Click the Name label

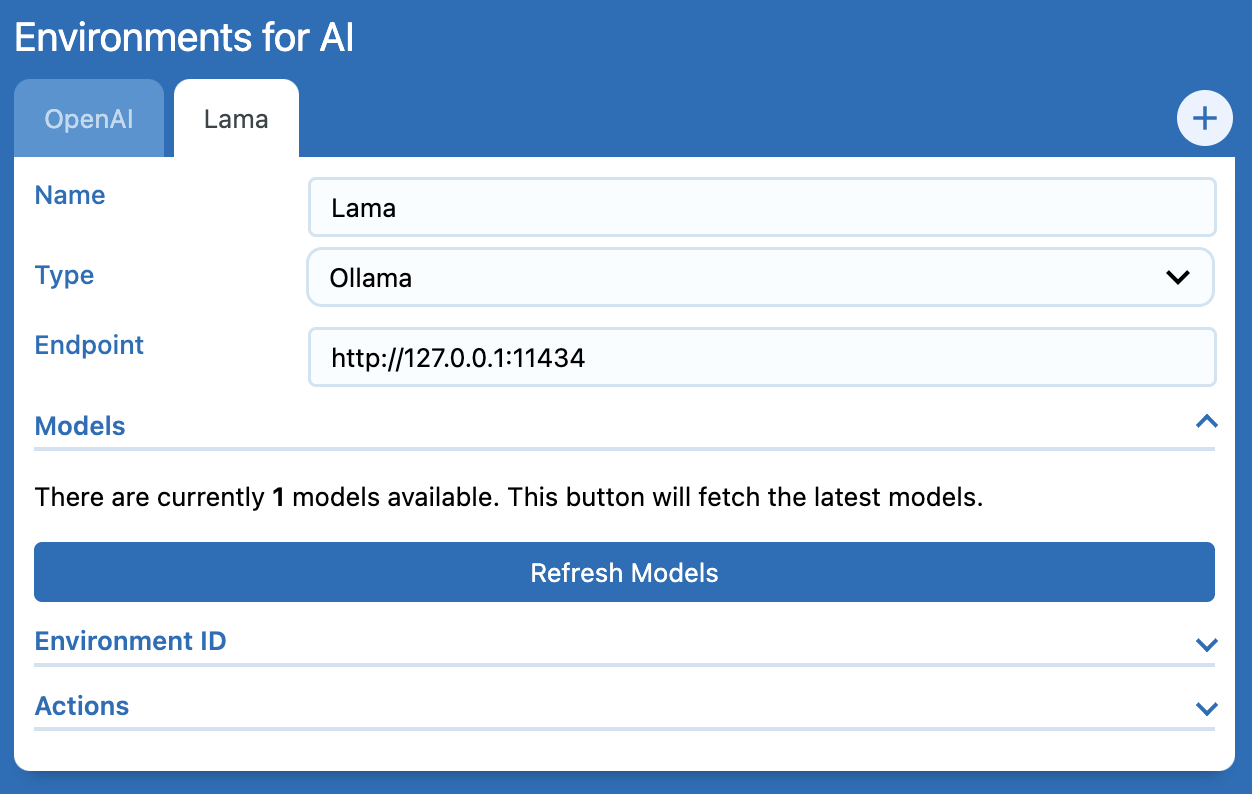[x=70, y=195]
